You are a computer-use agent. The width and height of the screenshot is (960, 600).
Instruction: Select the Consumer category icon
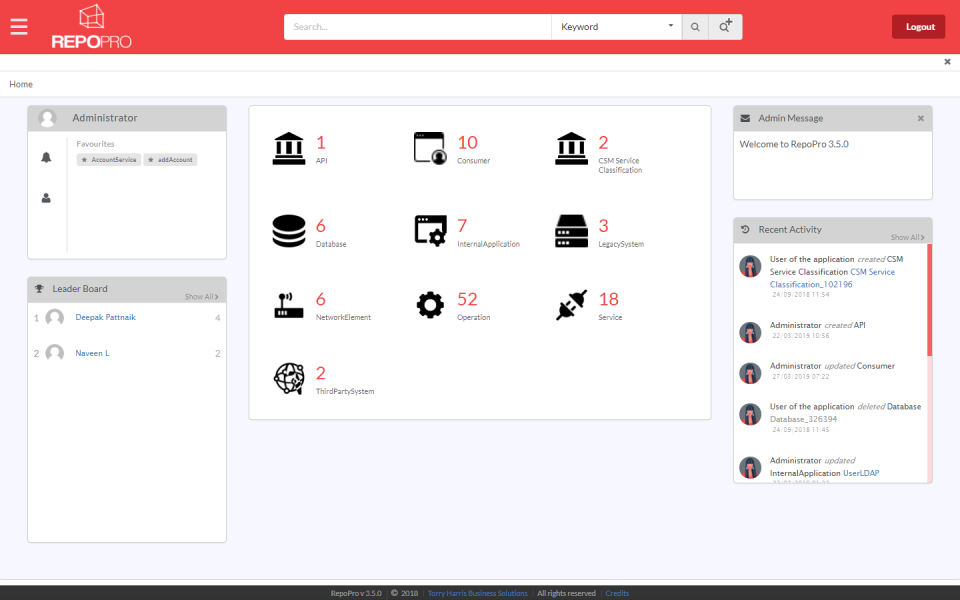coord(429,145)
